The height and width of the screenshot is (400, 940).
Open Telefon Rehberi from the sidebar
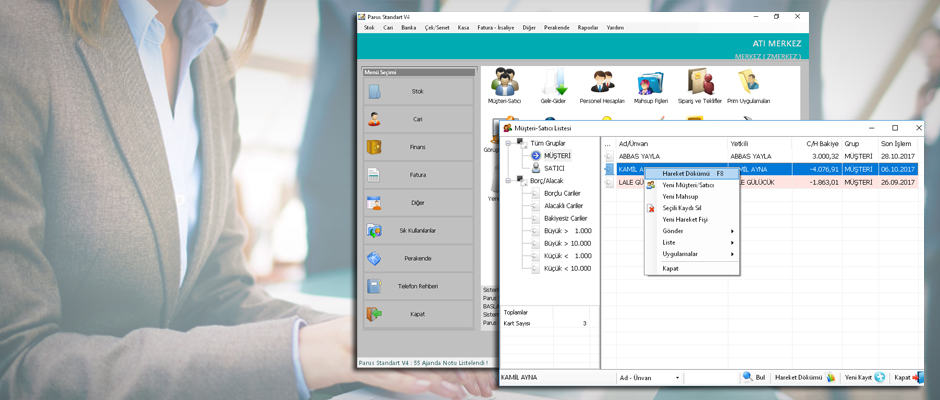418,286
